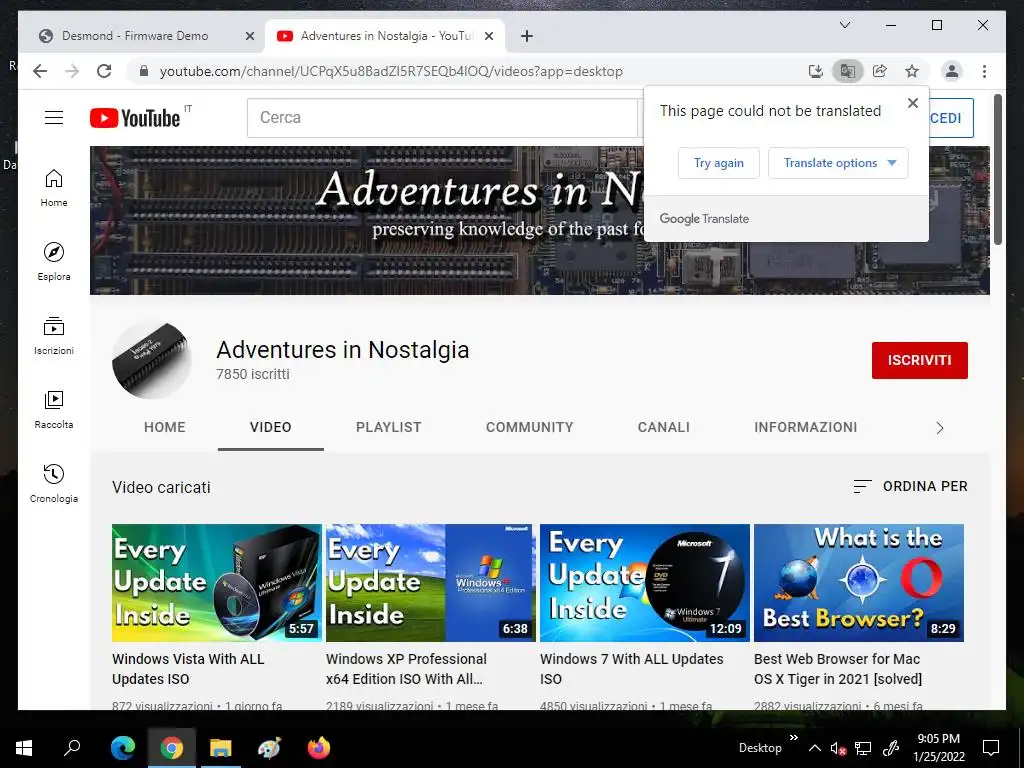Click the Adventures in Nostalgia channel name
Image resolution: width=1024 pixels, height=768 pixels.
343,350
